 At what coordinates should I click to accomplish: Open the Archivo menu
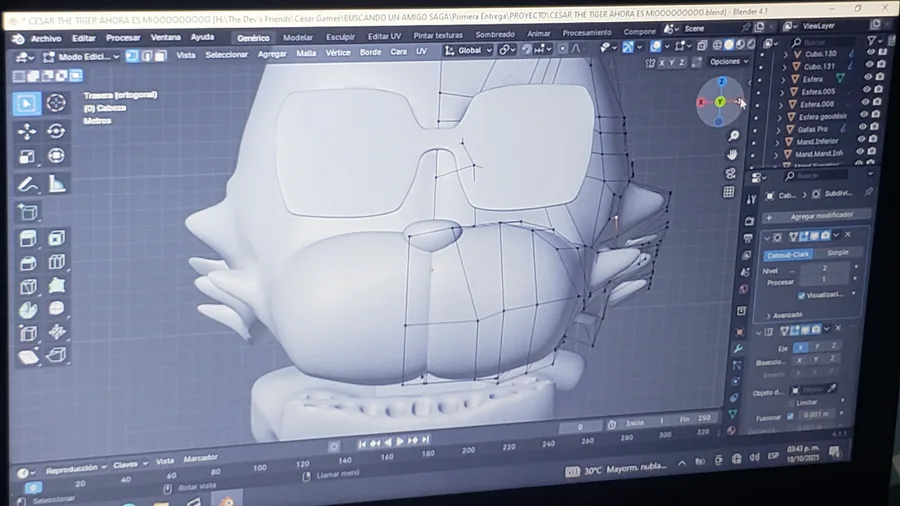pos(46,38)
